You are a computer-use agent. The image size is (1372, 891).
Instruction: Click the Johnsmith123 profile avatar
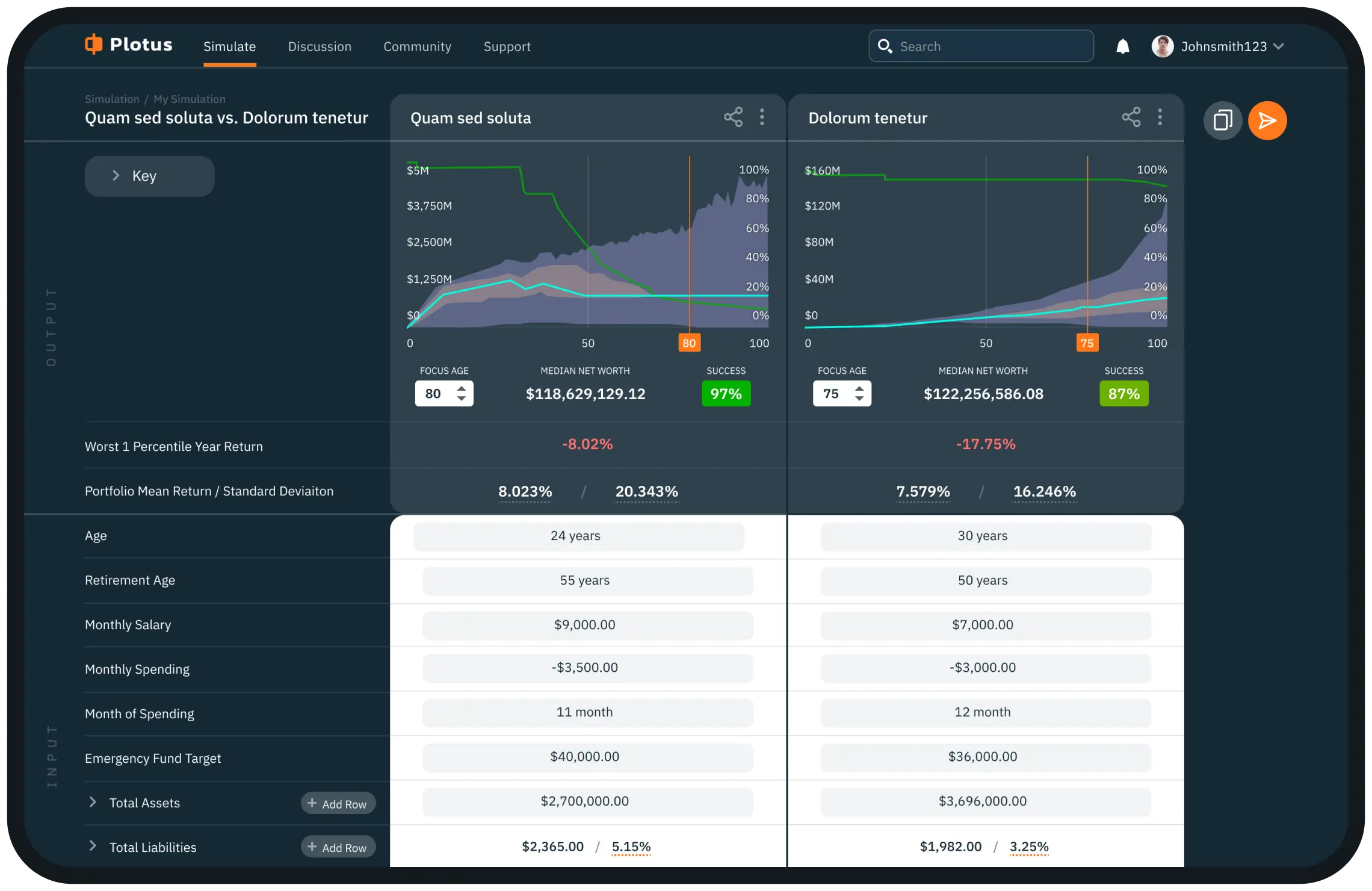1162,46
